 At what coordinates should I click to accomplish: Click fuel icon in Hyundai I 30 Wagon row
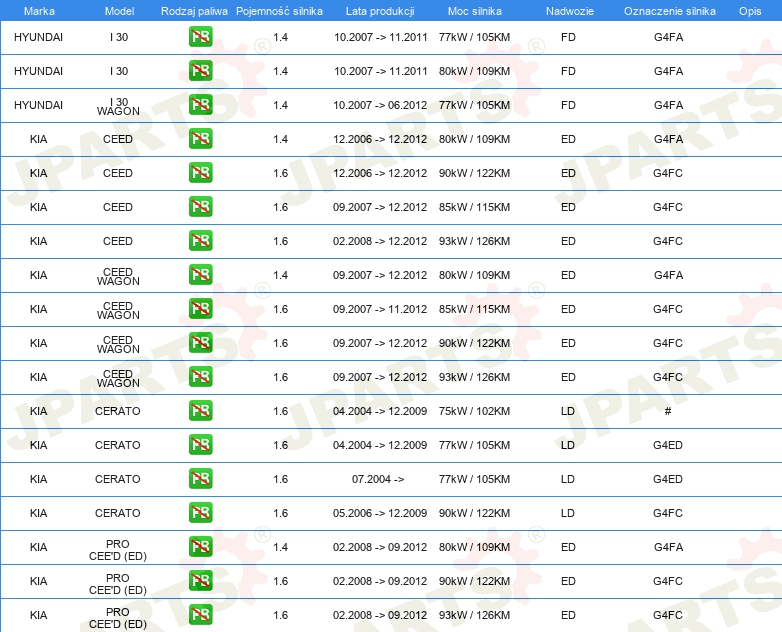click(x=200, y=105)
